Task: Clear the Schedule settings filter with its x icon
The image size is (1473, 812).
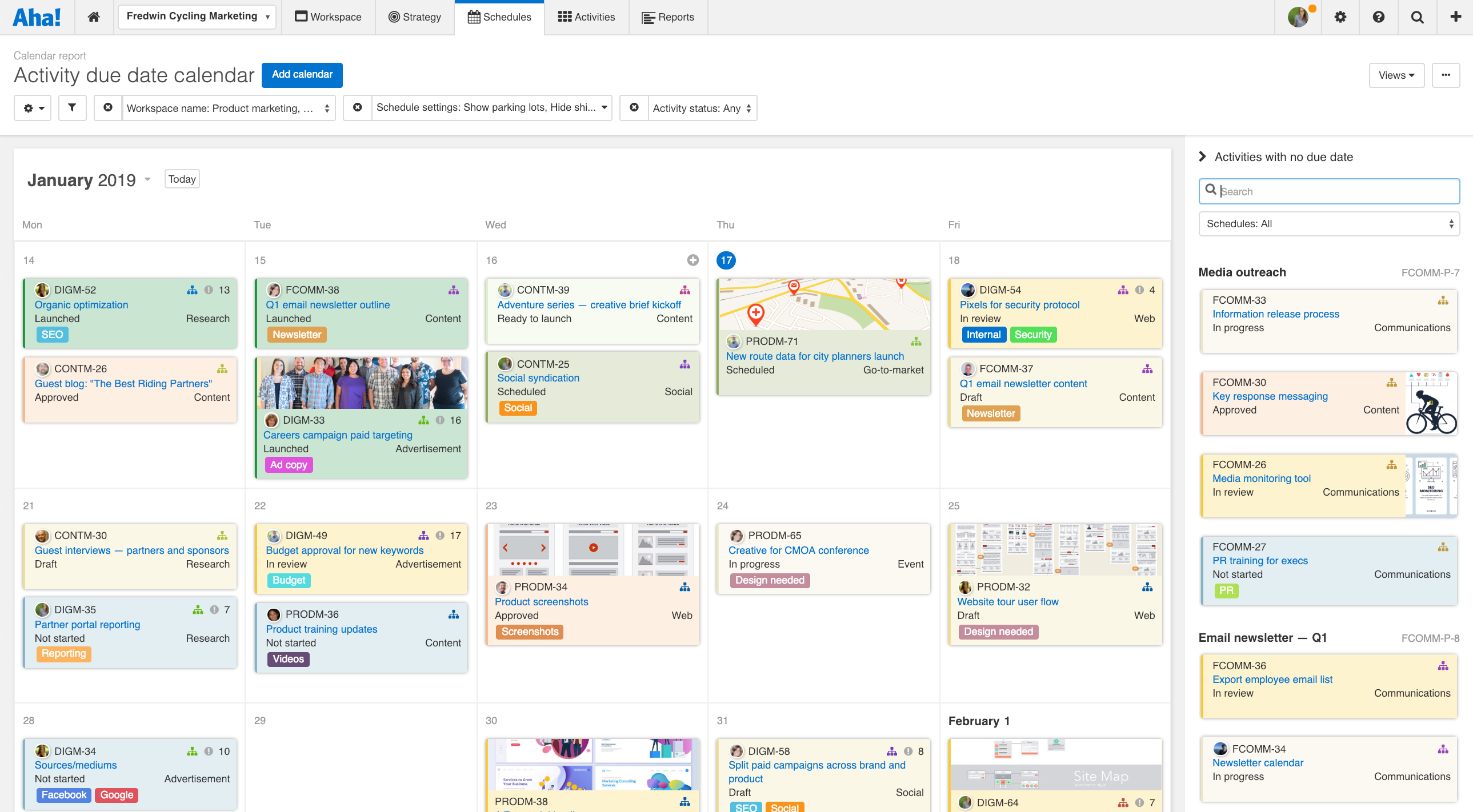Action: pos(357,107)
